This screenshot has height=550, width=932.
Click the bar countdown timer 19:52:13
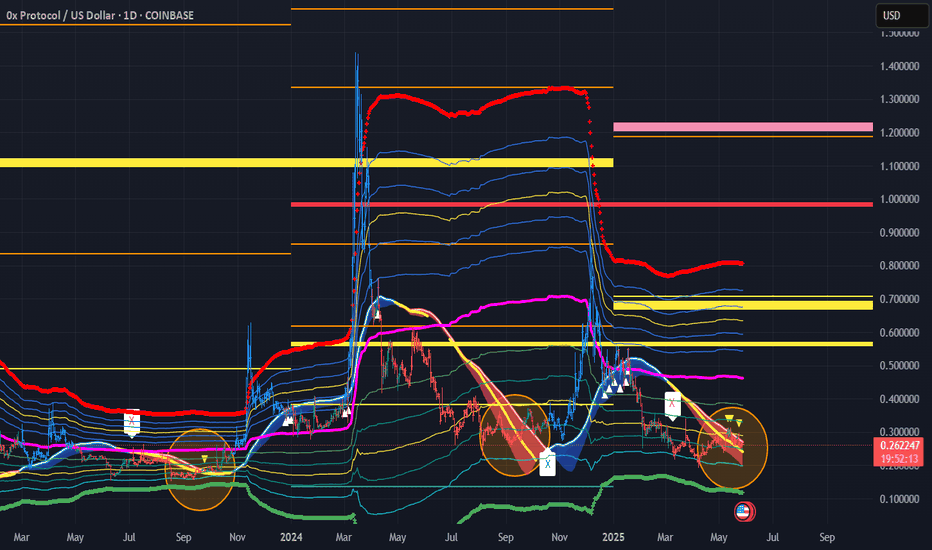900,458
